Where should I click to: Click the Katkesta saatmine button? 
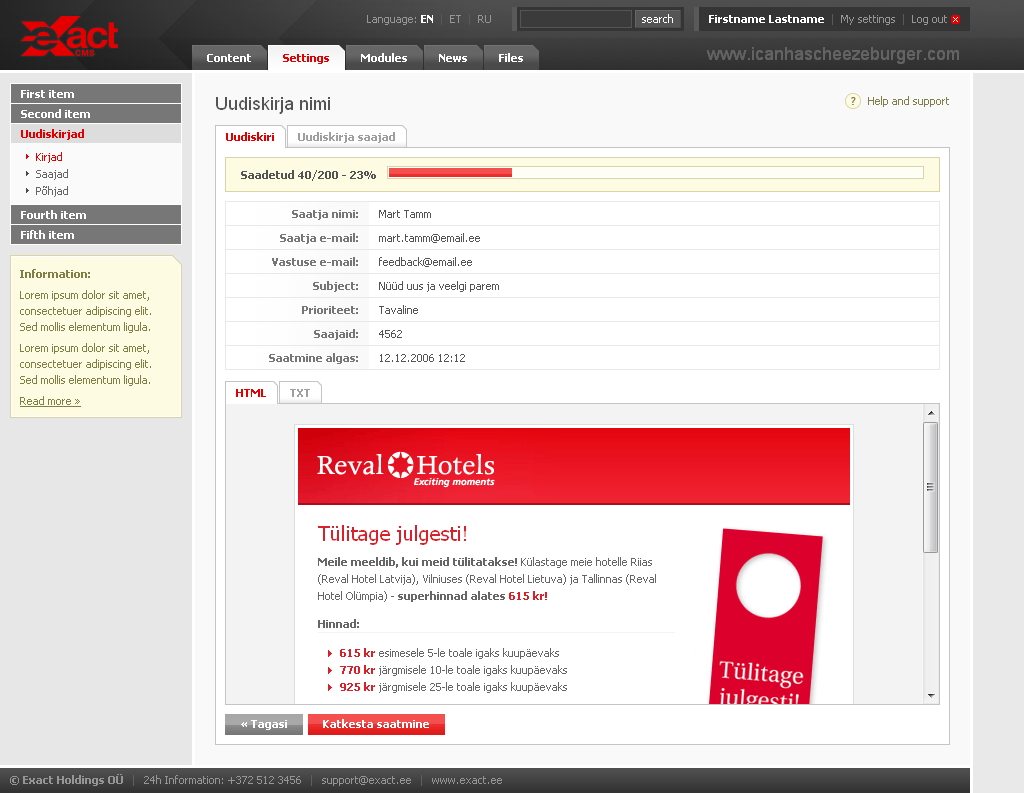376,724
